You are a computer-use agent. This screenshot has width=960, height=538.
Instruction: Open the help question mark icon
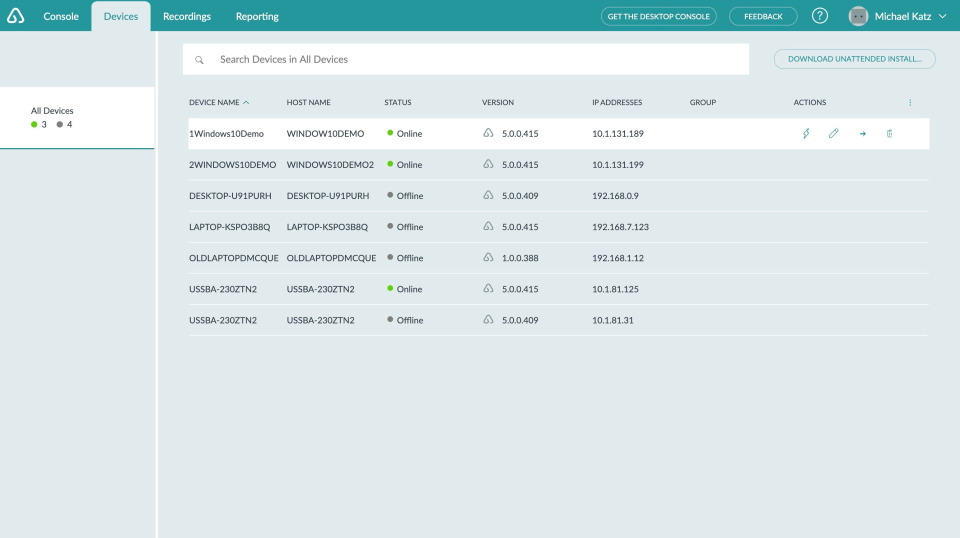click(820, 16)
